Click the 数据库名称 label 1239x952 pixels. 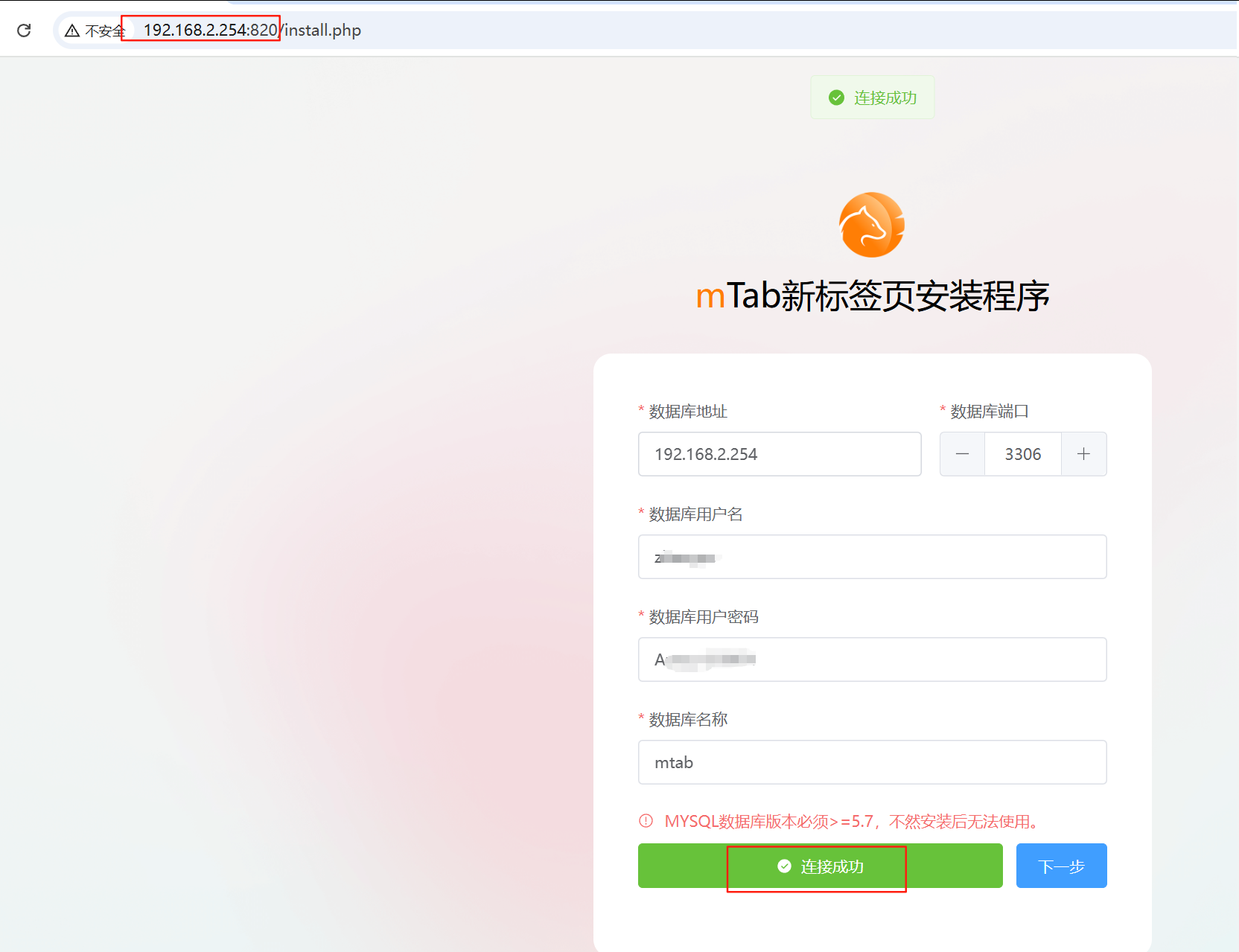point(688,720)
